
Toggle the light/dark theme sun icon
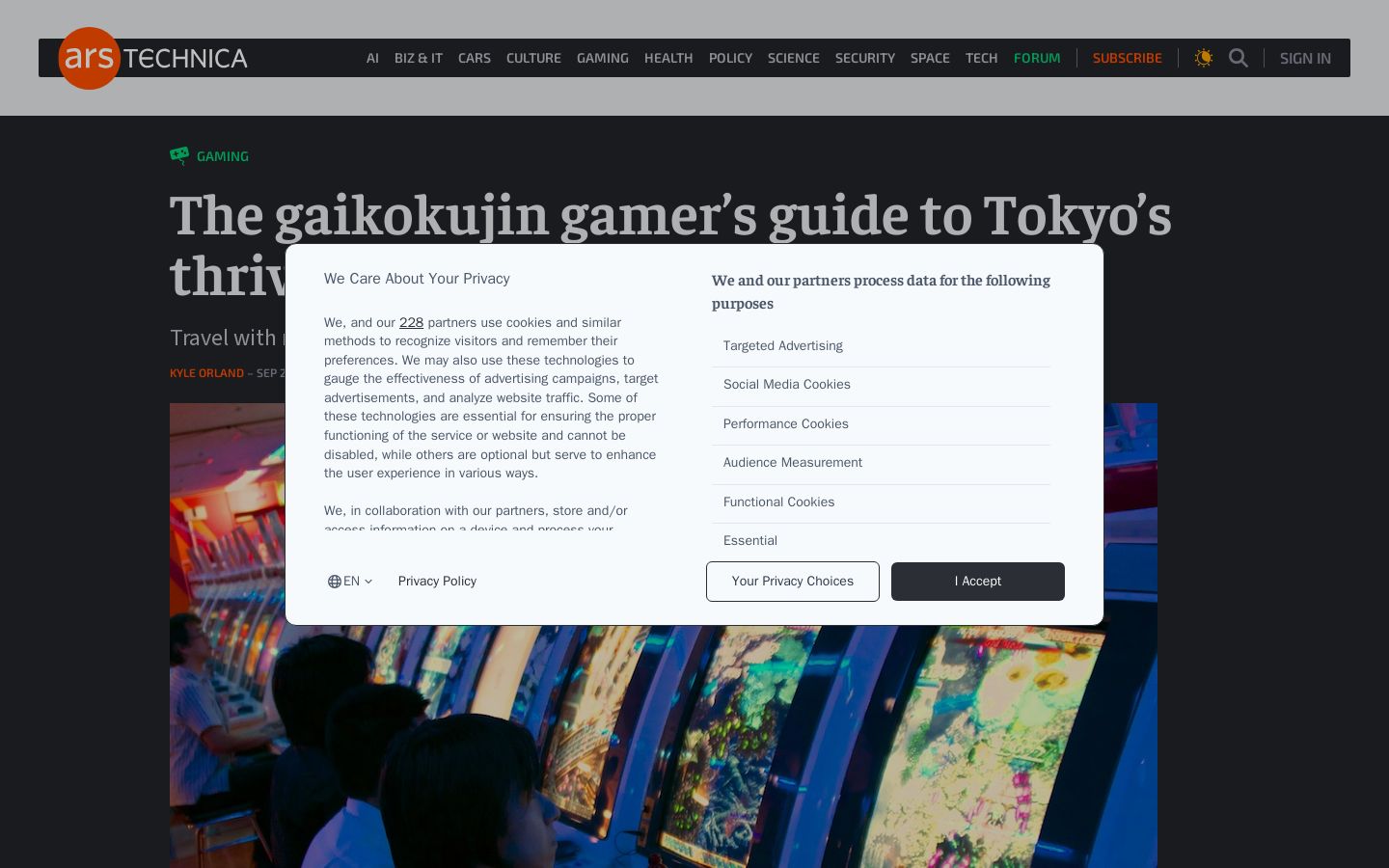point(1204,58)
